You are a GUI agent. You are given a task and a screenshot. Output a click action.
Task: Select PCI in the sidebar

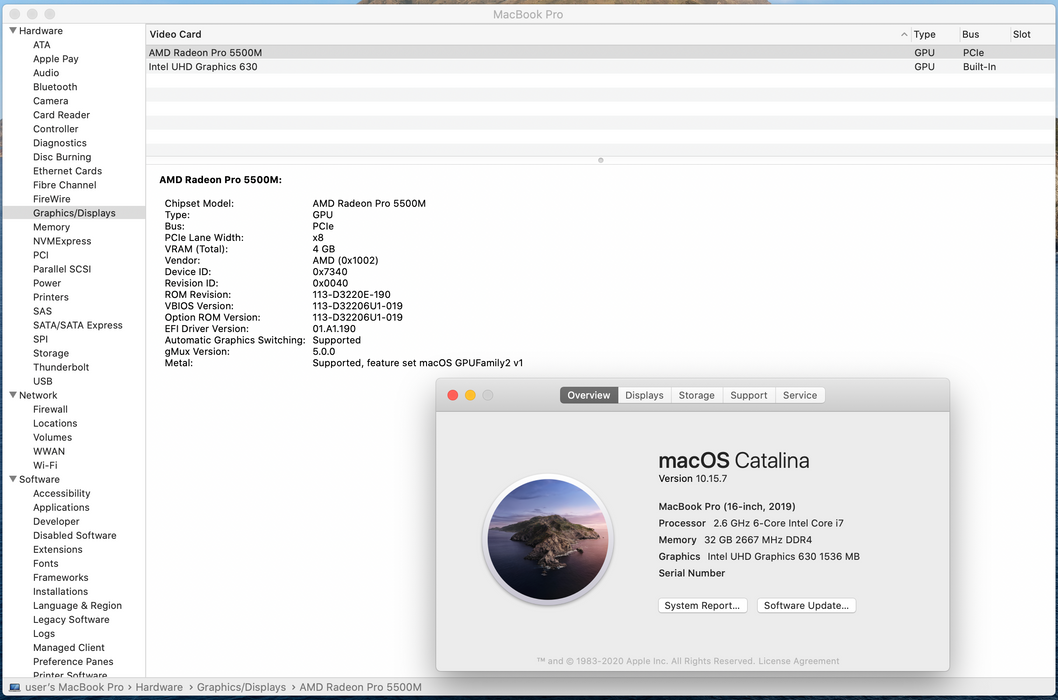[41, 255]
